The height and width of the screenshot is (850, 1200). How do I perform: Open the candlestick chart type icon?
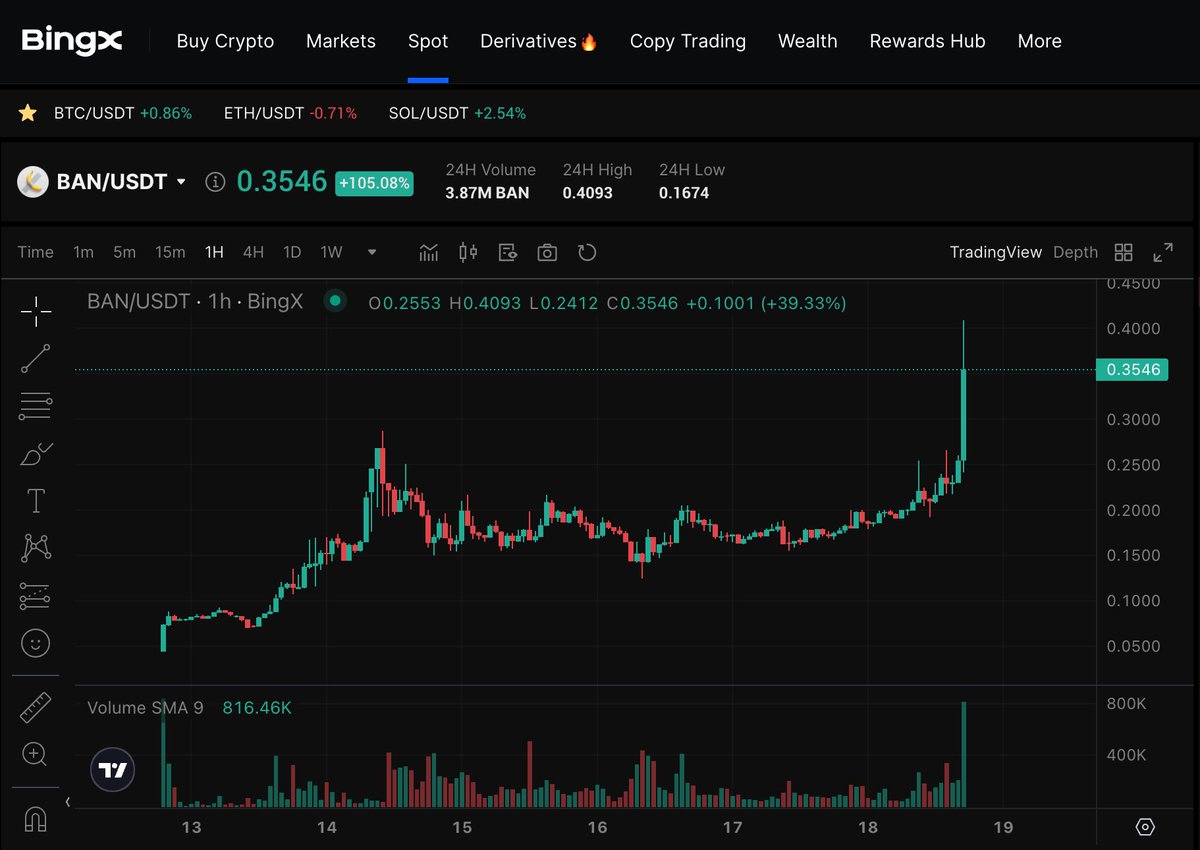[x=468, y=252]
